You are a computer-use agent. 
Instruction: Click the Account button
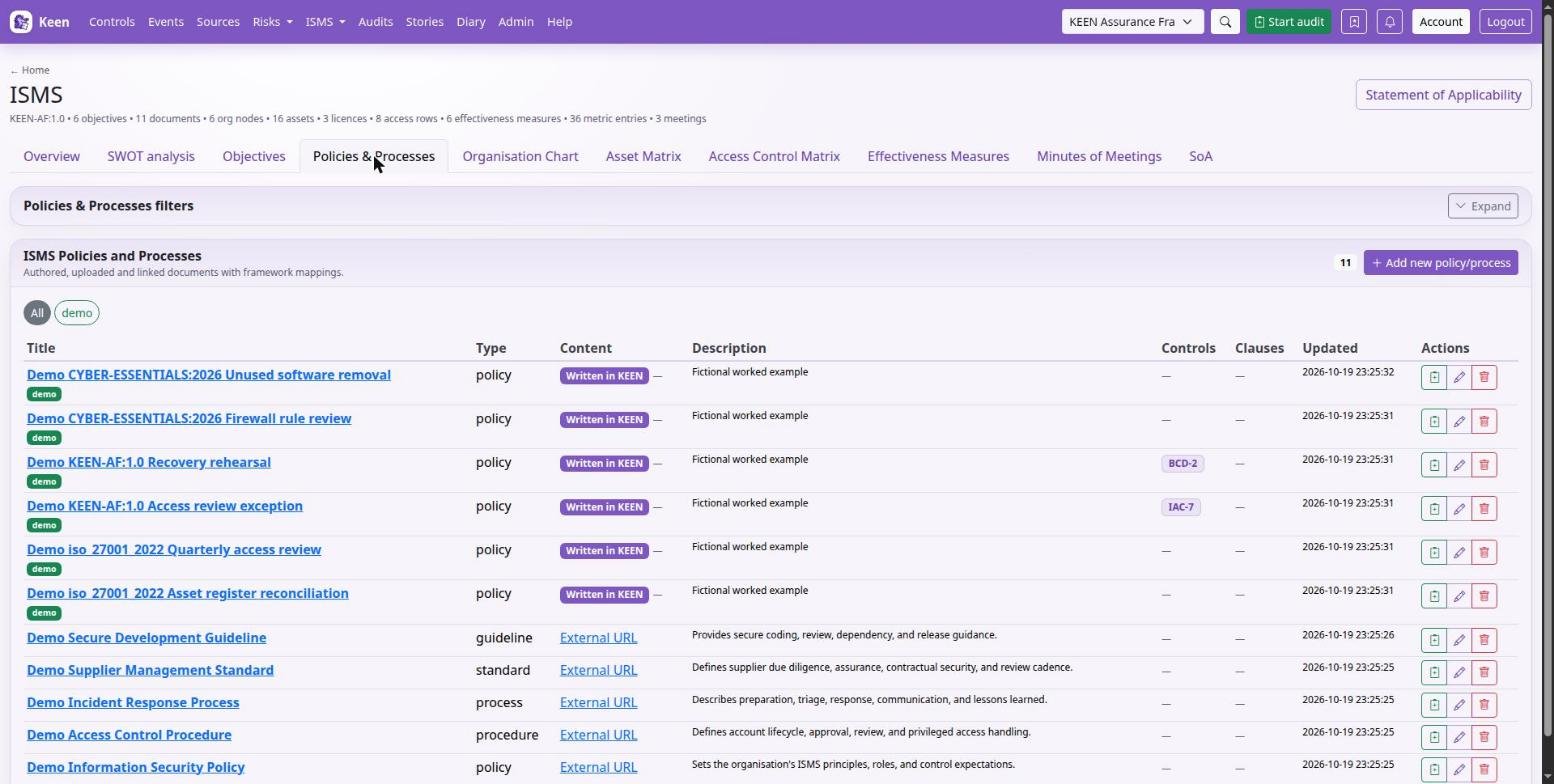coord(1440,21)
